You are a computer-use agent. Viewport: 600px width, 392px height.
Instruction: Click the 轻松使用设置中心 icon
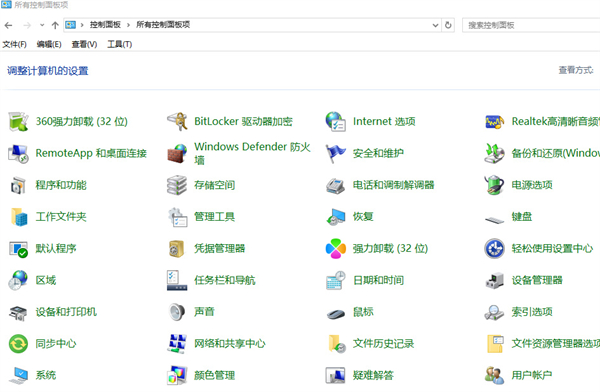tap(494, 249)
